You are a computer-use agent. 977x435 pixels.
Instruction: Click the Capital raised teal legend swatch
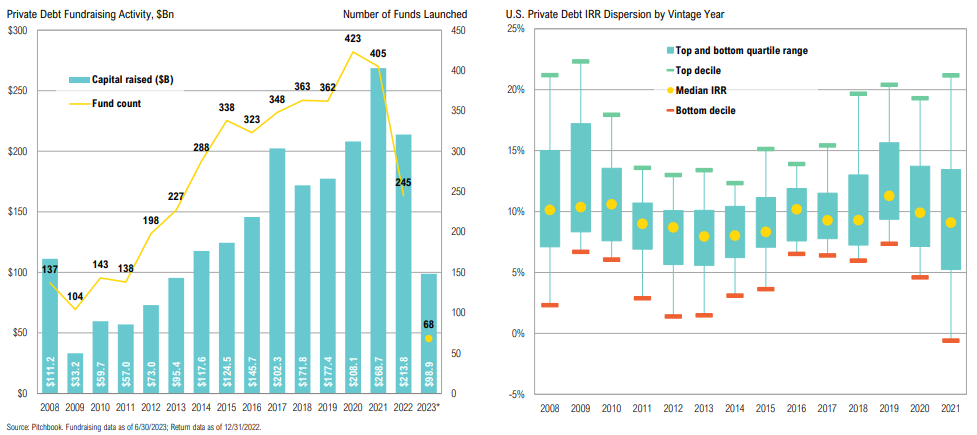click(79, 79)
